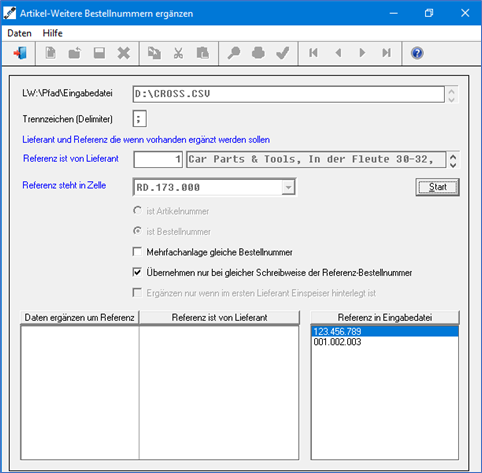Click the magnifier search icon
482x473 pixels.
click(x=234, y=53)
